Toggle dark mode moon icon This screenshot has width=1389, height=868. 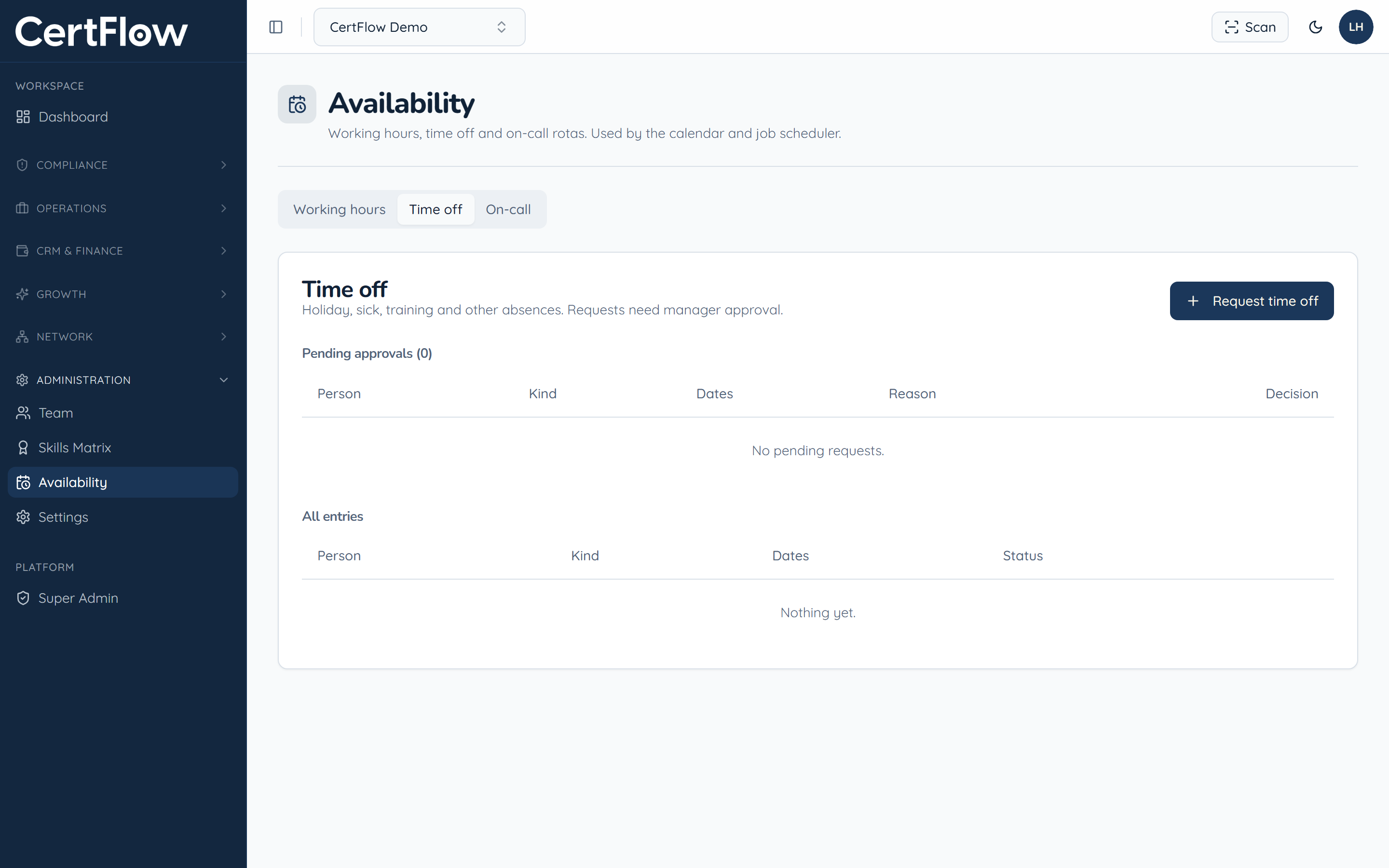pyautogui.click(x=1316, y=27)
